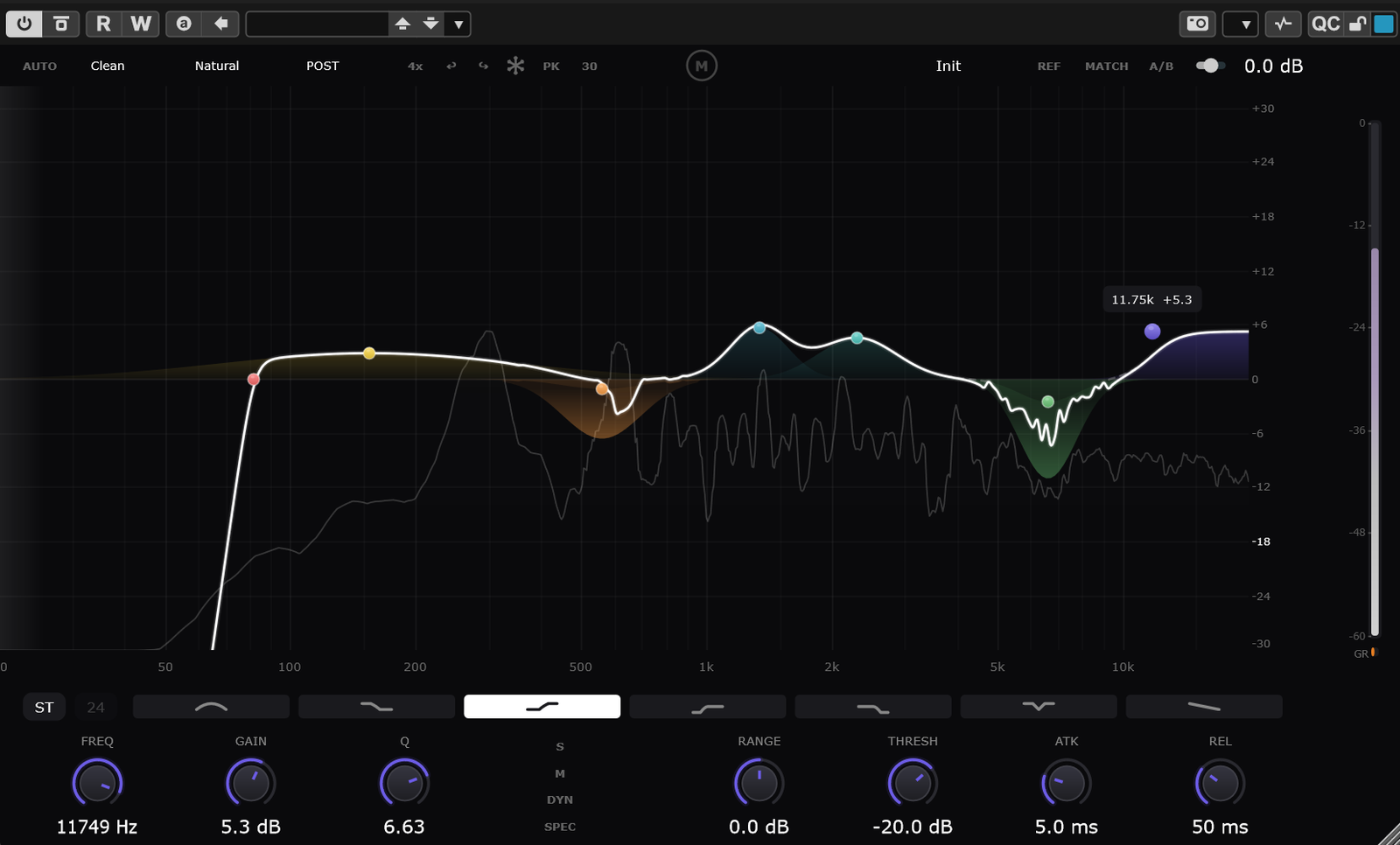Click the REF button

[1048, 66]
